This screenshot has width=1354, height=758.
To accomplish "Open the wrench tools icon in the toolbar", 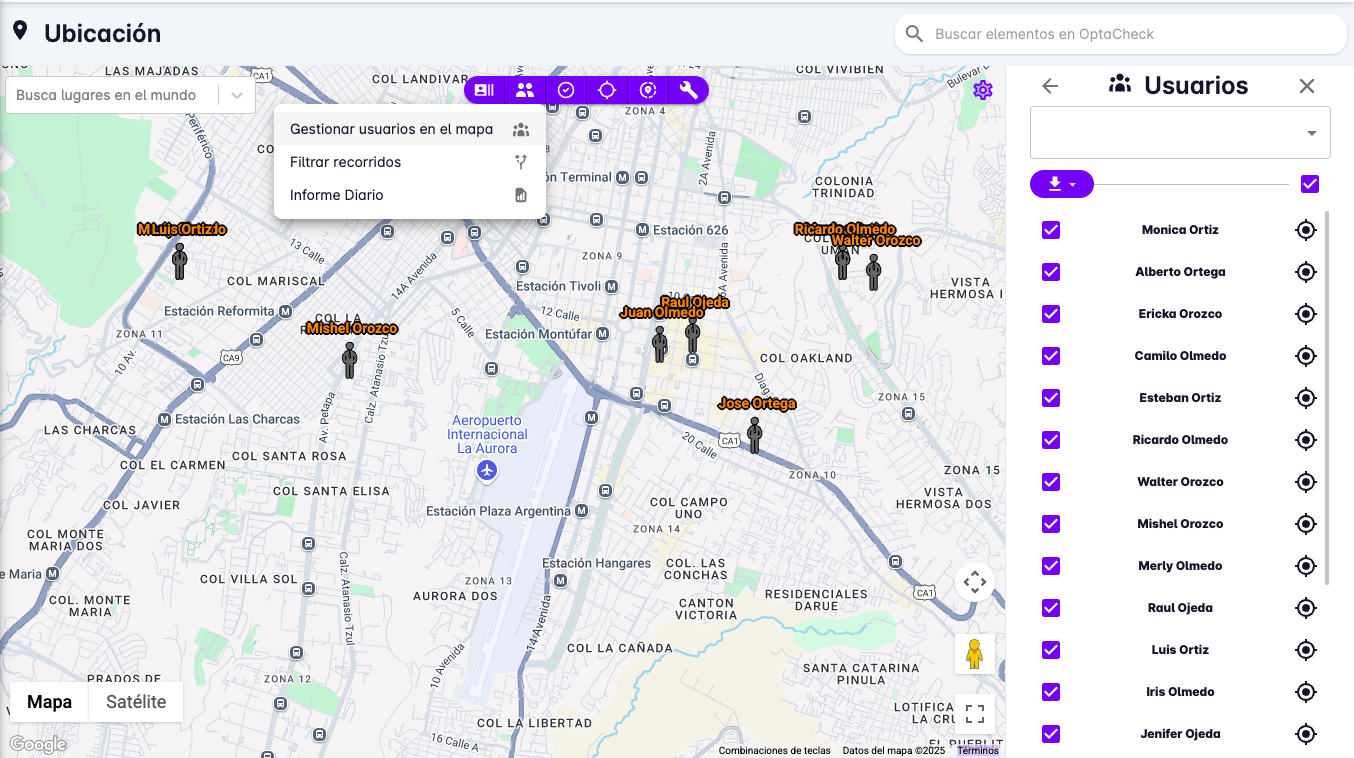I will pos(688,90).
